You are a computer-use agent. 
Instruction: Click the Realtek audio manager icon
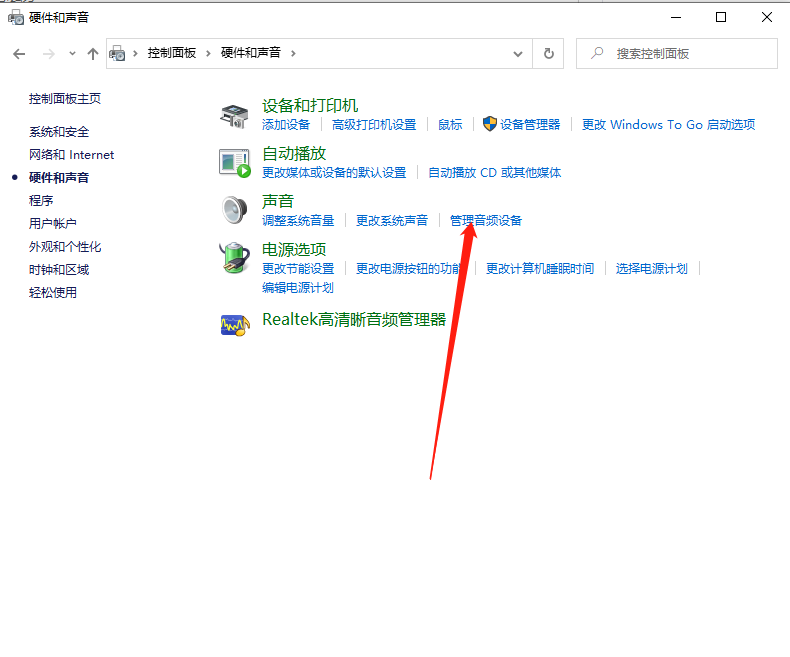click(x=234, y=324)
